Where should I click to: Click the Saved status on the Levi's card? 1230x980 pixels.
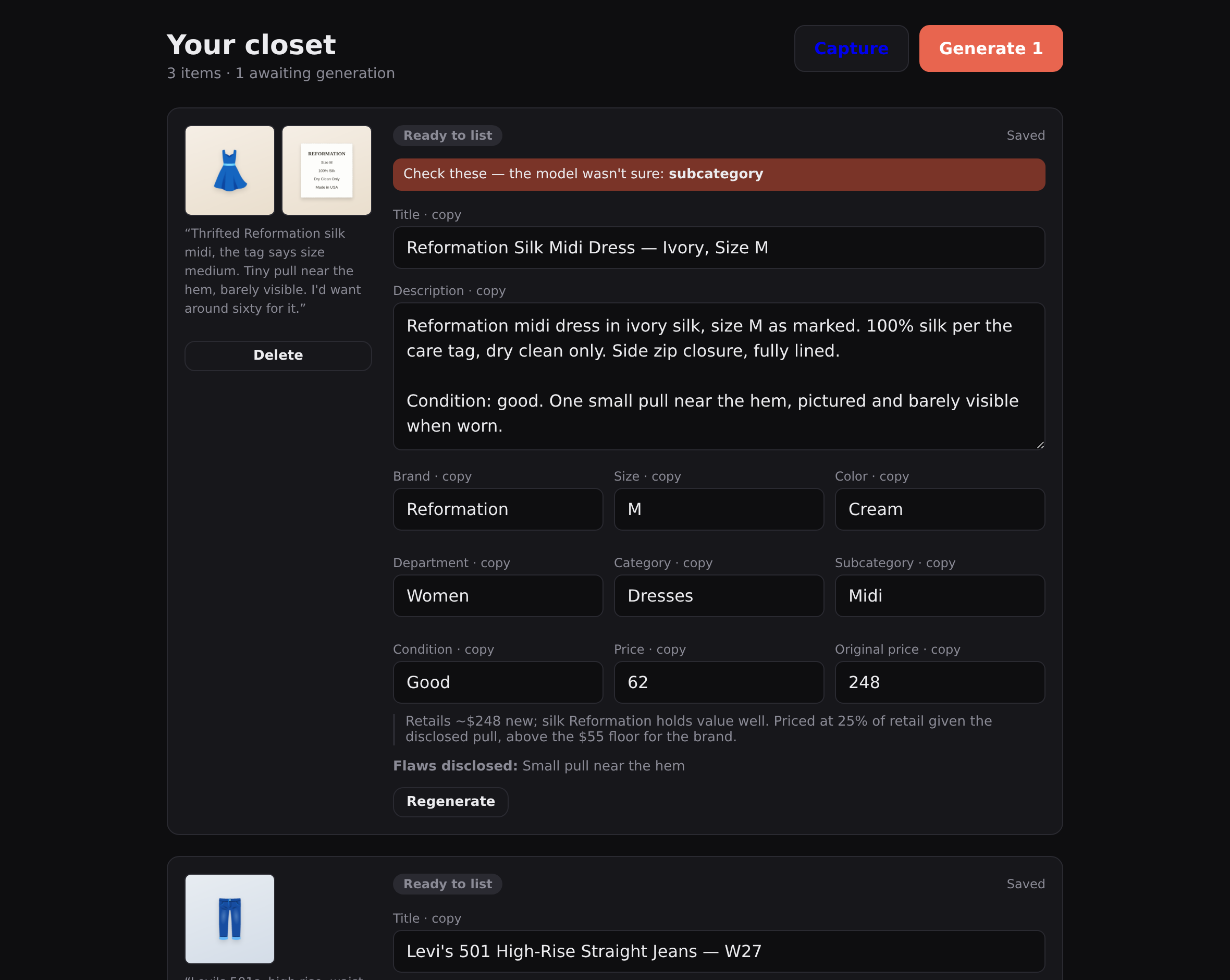tap(1025, 884)
